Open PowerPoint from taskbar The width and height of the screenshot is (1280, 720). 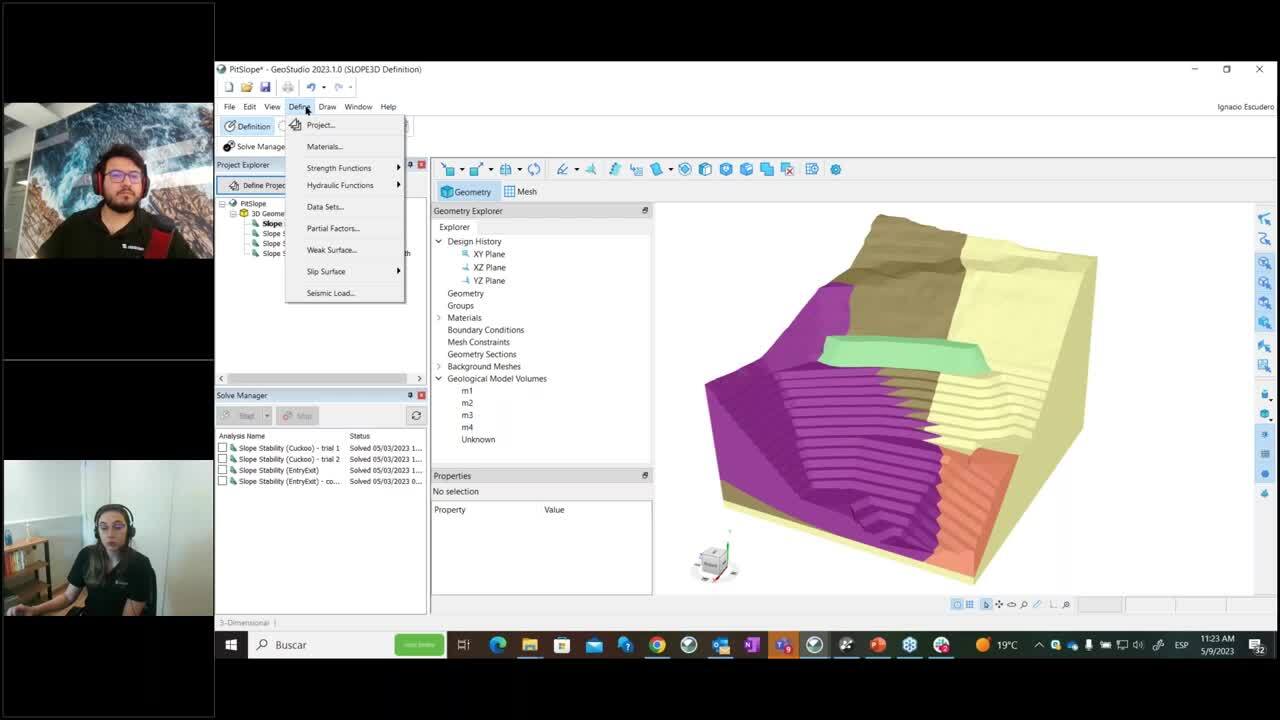pyautogui.click(x=878, y=645)
